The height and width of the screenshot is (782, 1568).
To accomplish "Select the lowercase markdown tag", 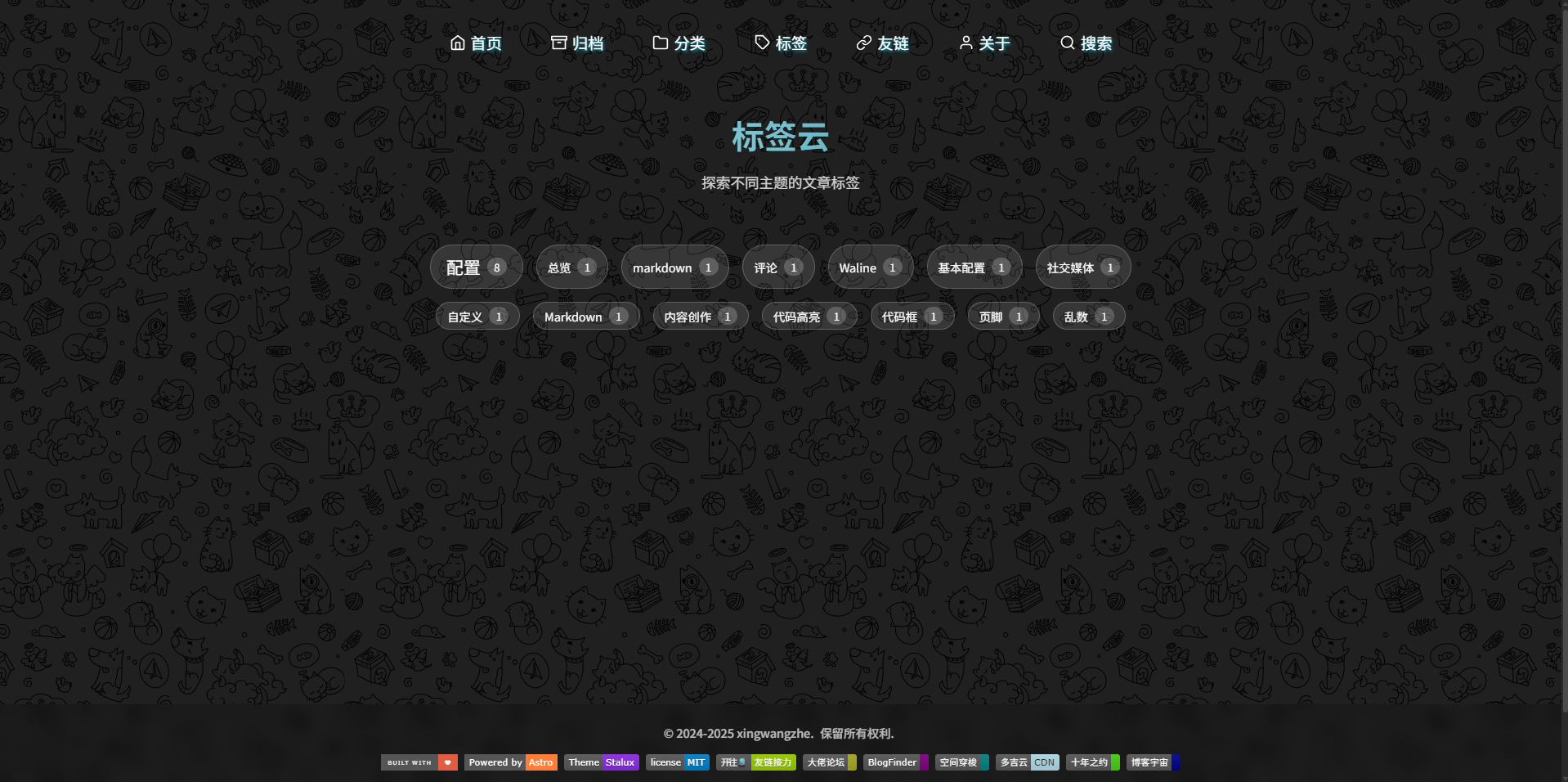I will [674, 267].
